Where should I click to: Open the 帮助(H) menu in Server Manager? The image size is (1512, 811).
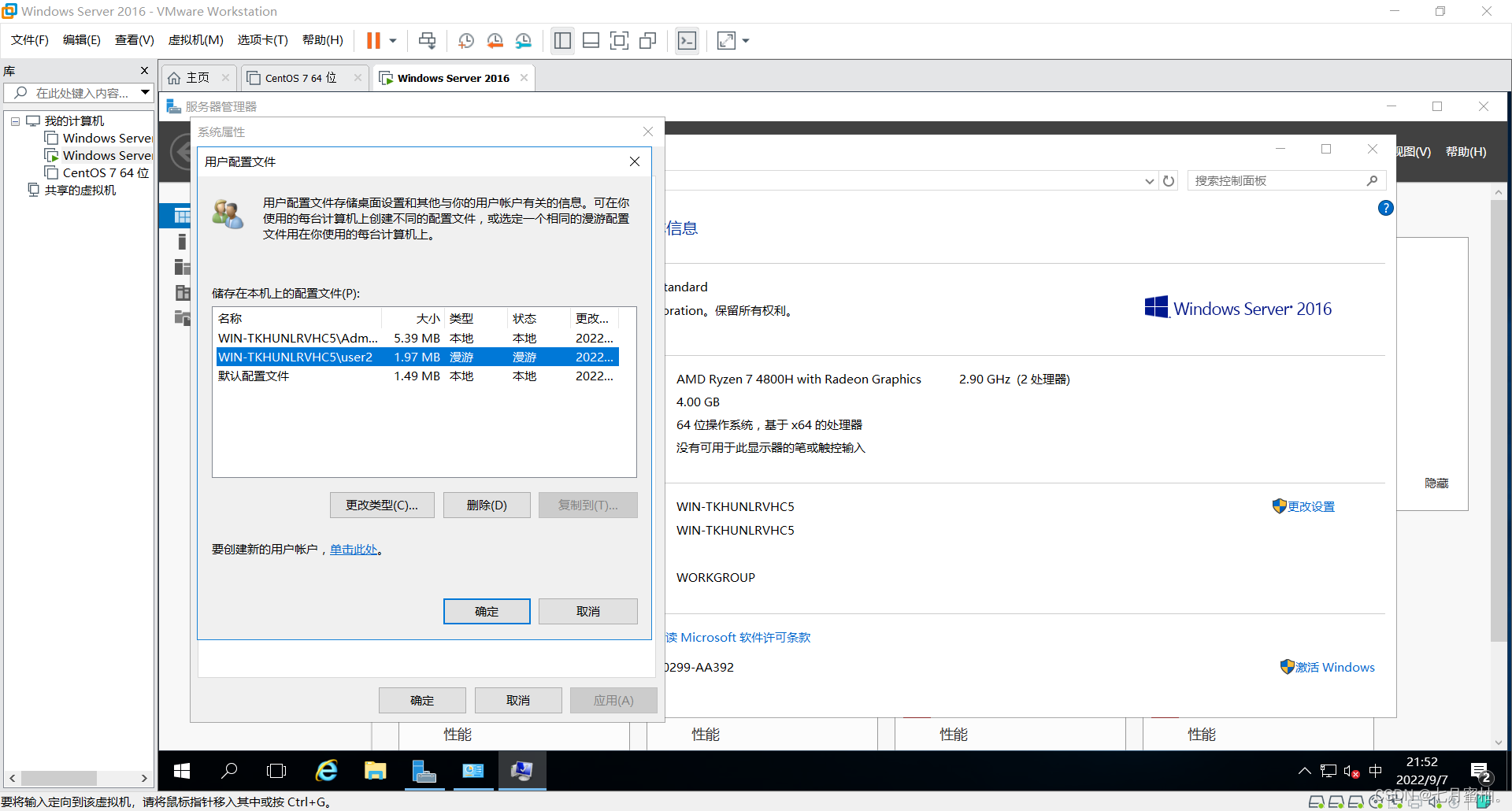[1466, 152]
